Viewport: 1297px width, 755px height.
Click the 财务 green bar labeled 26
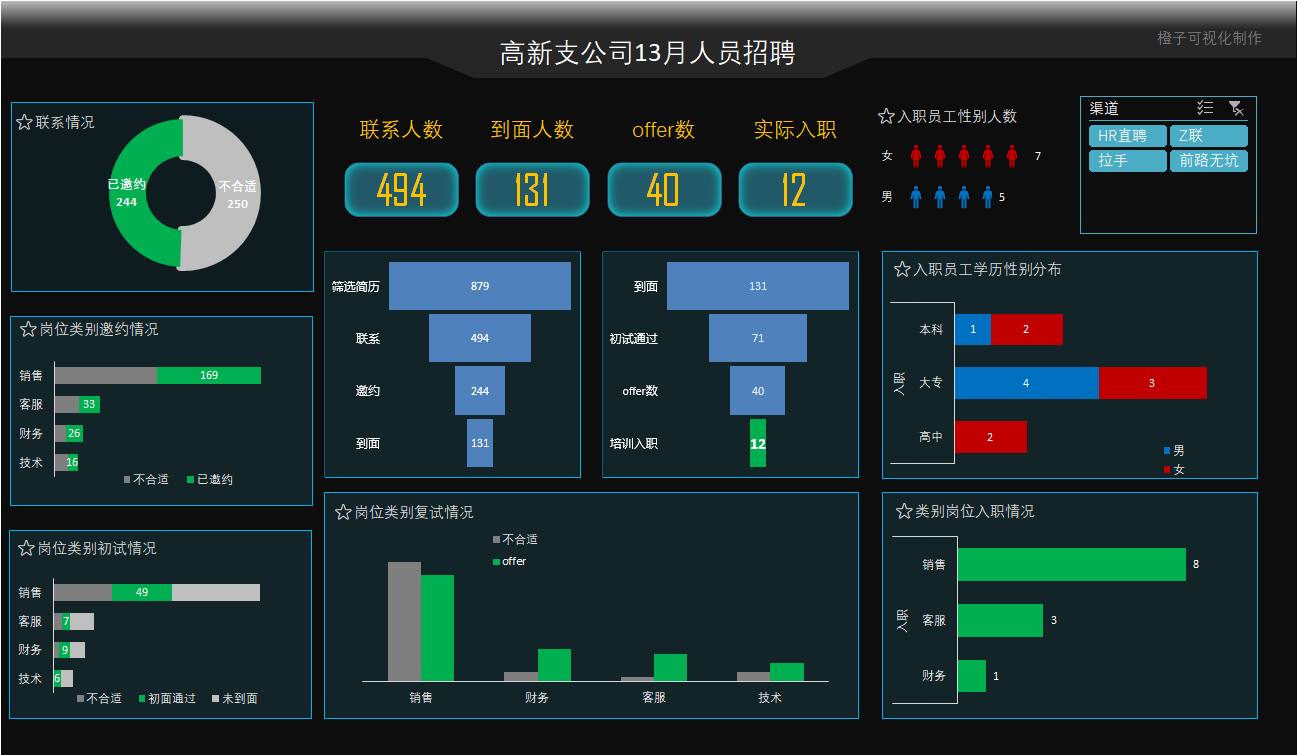[x=75, y=433]
